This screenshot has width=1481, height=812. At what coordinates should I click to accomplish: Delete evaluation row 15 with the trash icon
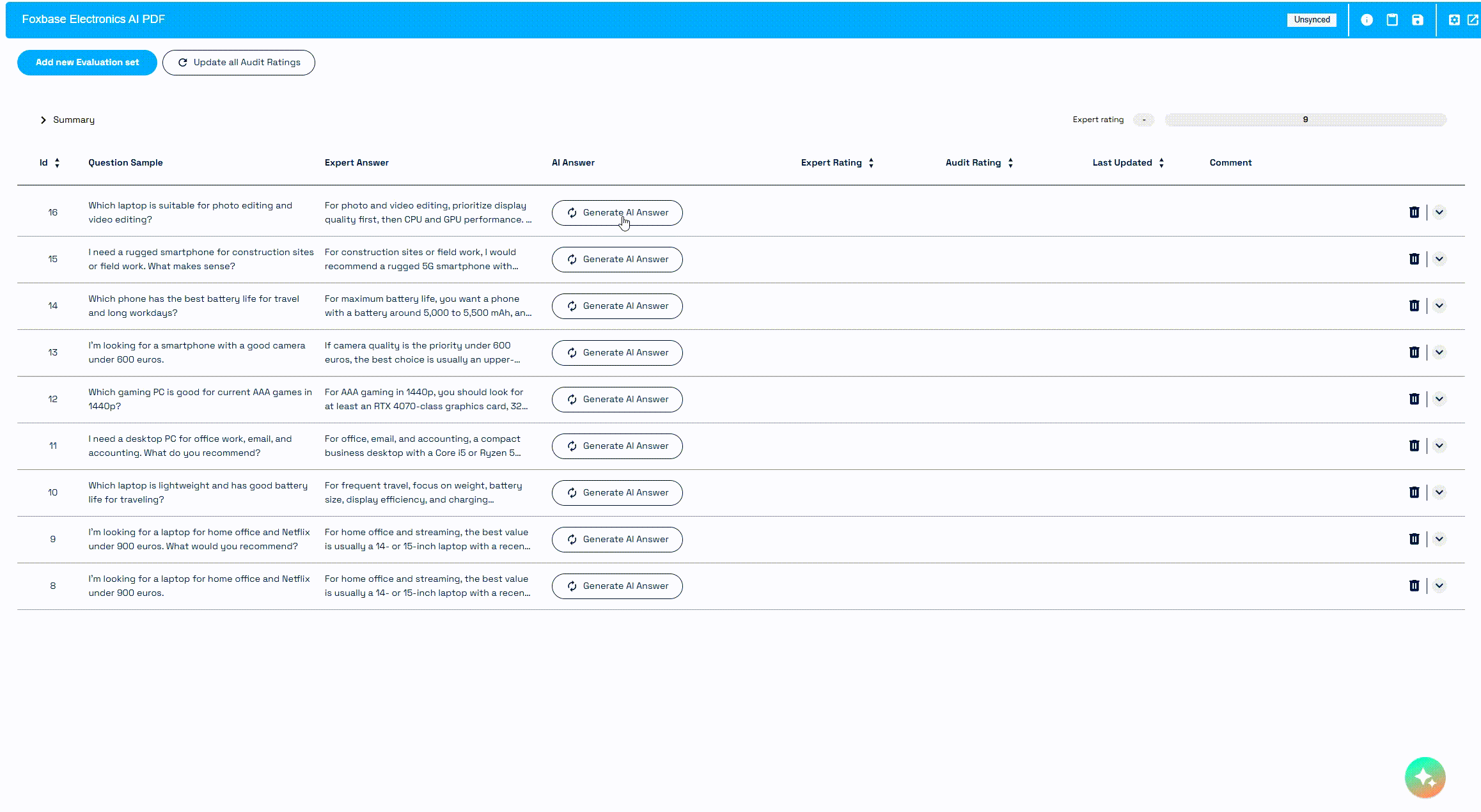[x=1414, y=259]
